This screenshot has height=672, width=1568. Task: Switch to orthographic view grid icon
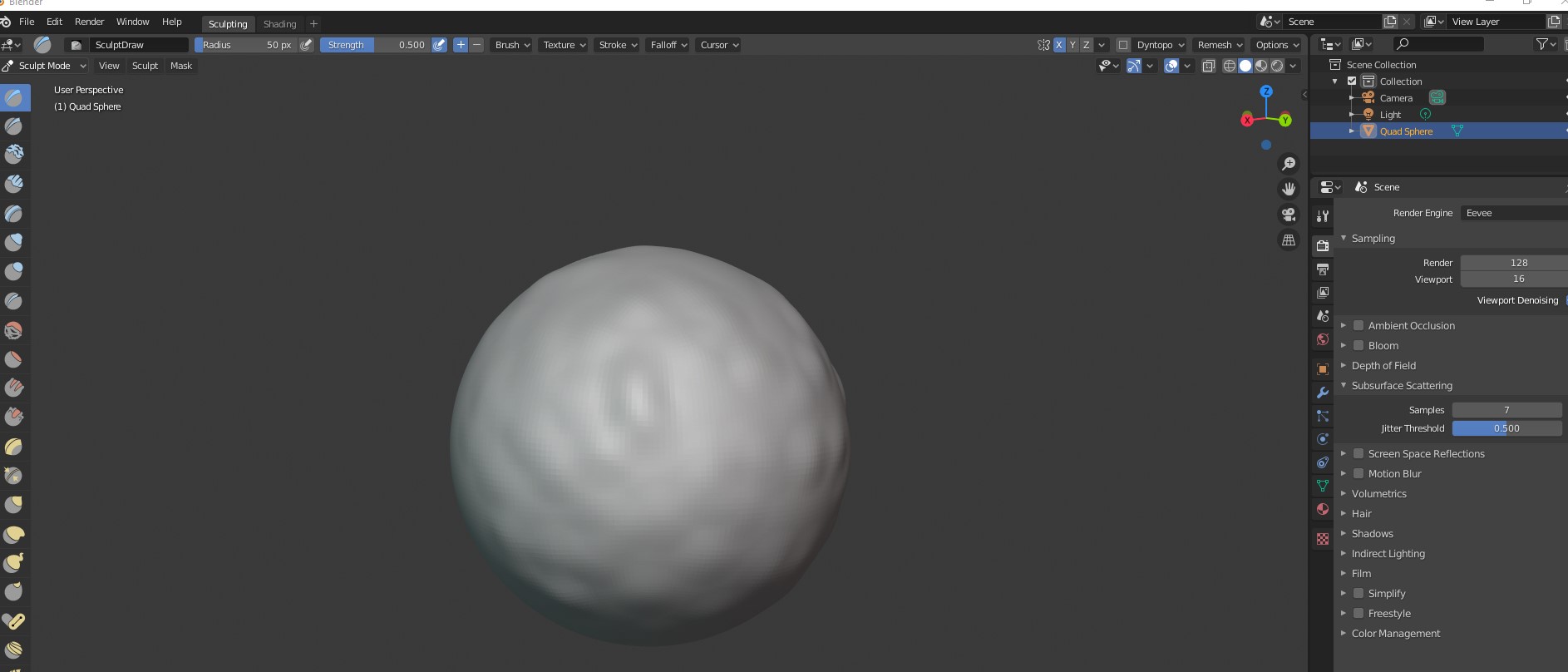tap(1288, 240)
